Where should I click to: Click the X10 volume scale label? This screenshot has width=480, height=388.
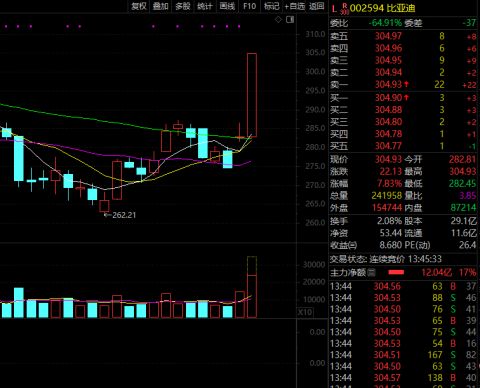coord(305,312)
